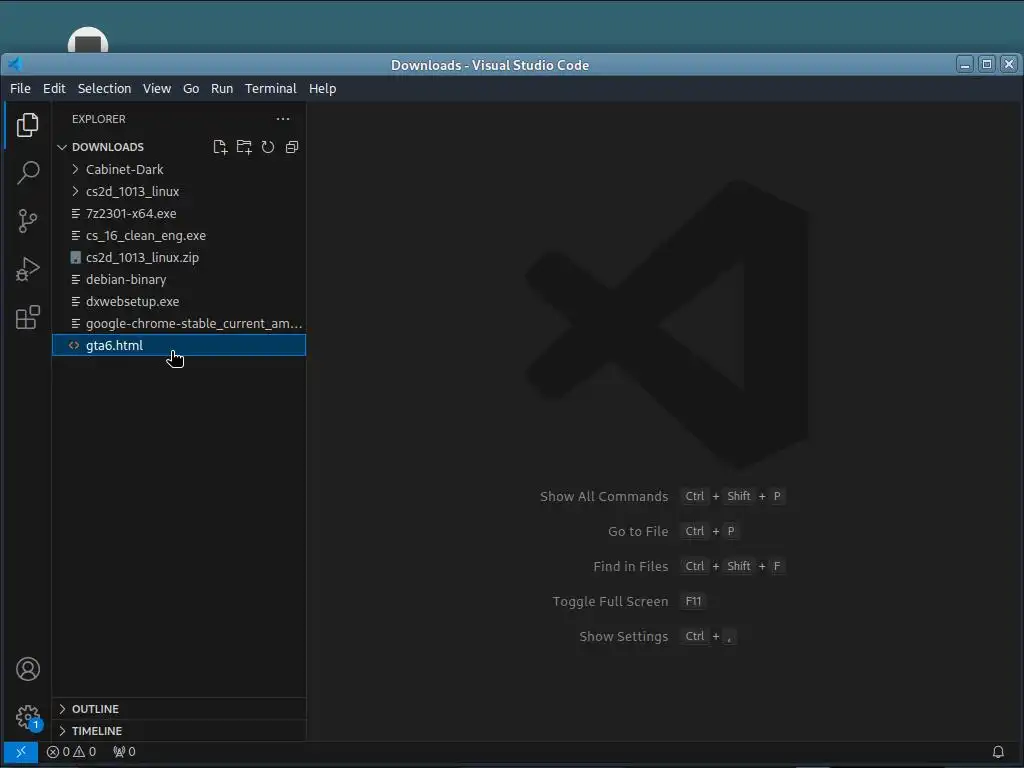Open the Accounts menu icon
The image size is (1024, 768).
27,669
